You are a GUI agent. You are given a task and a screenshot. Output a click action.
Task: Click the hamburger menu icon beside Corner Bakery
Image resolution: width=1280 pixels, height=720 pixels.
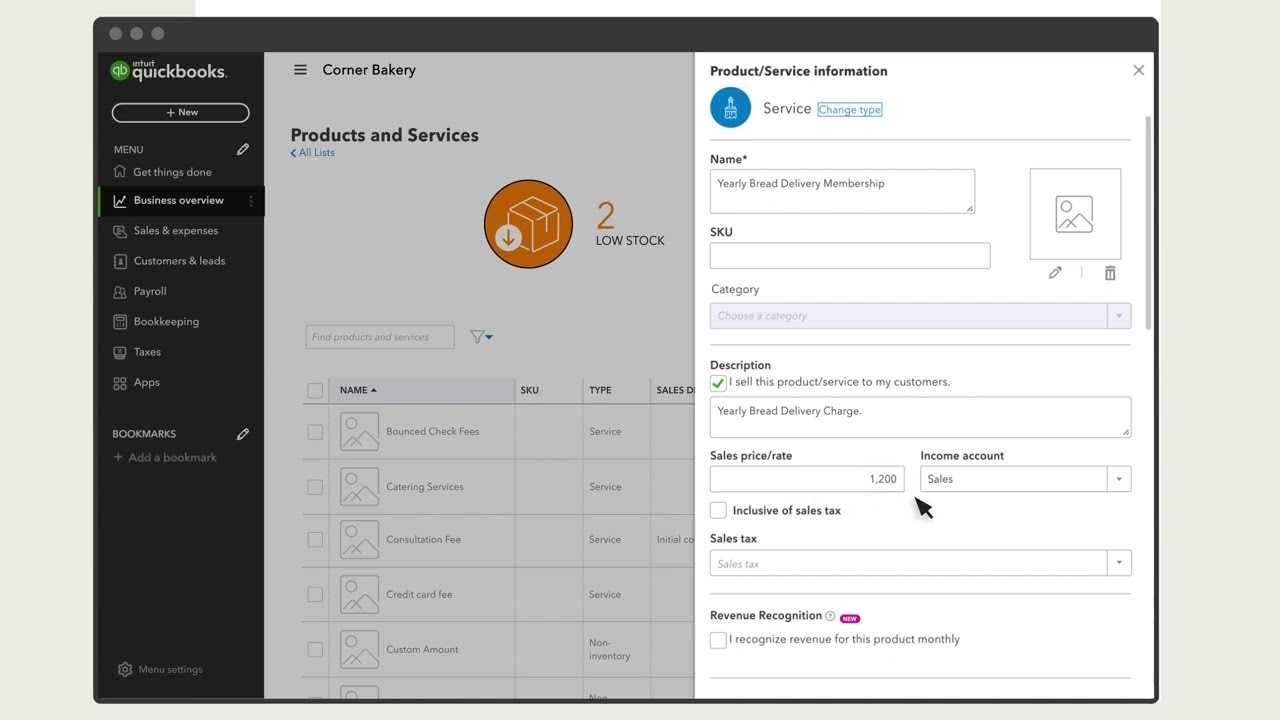click(x=300, y=70)
